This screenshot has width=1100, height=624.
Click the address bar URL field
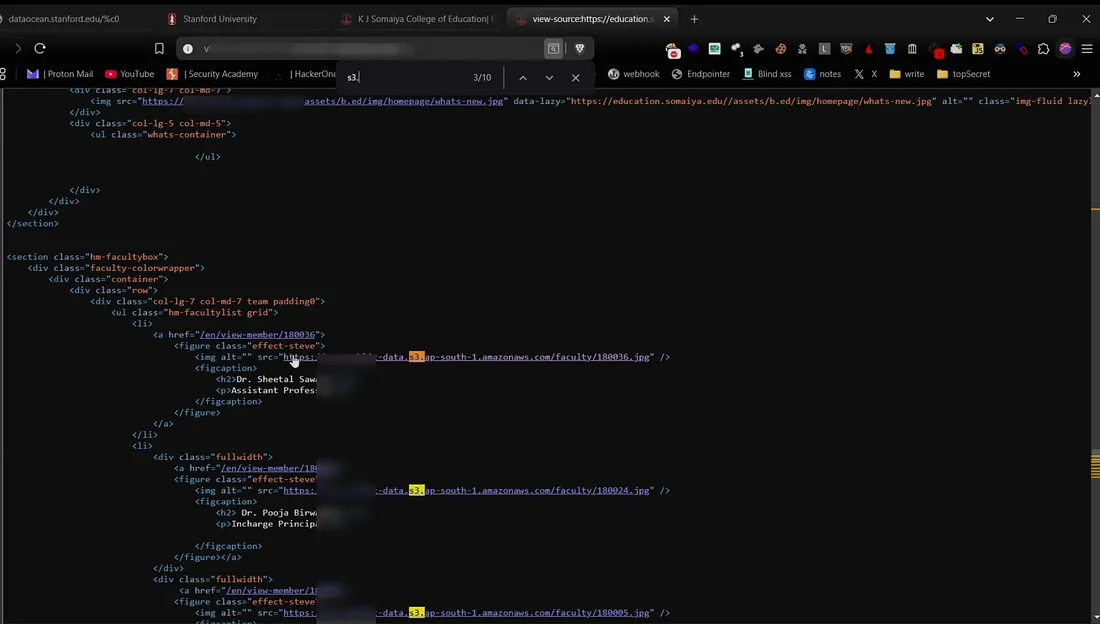click(x=370, y=48)
